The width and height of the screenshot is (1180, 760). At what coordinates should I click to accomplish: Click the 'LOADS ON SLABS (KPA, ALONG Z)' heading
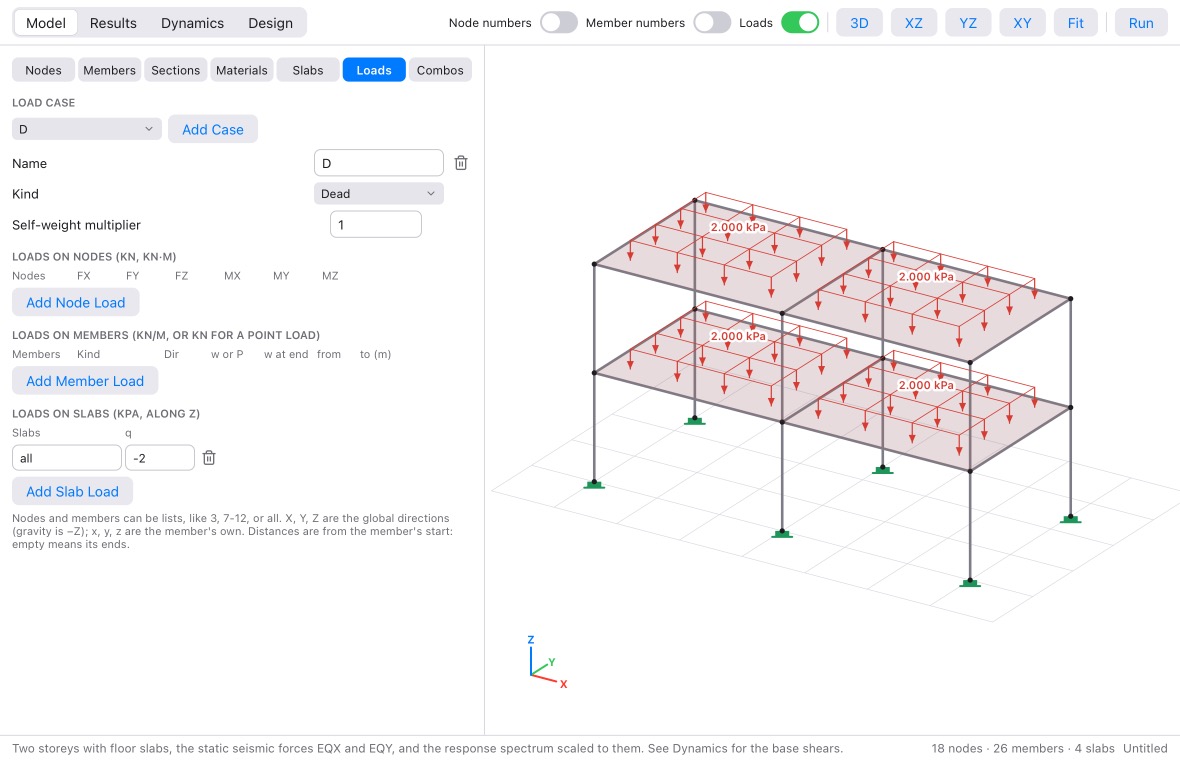click(x=106, y=413)
